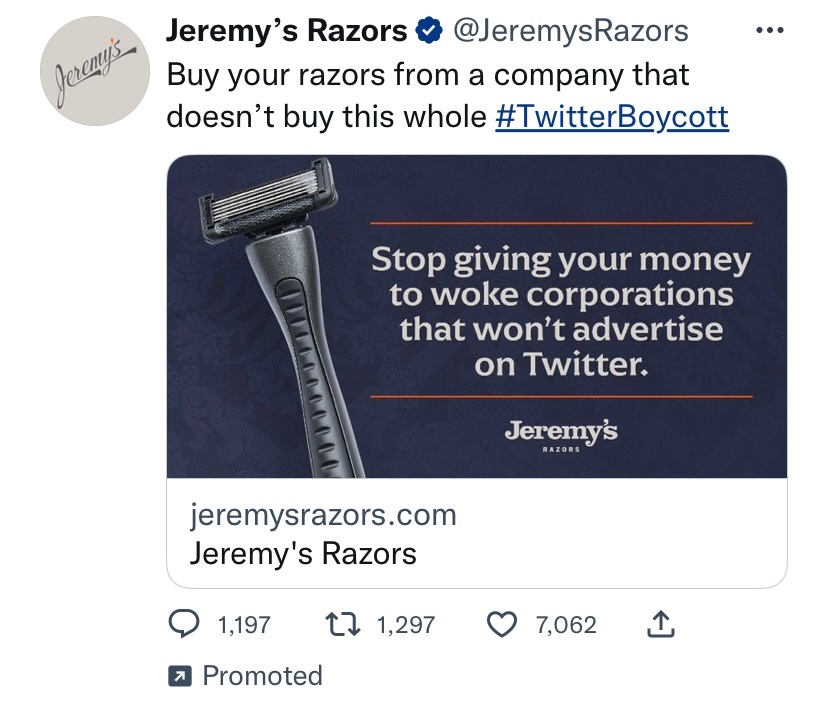Click the share upload icon

[x=661, y=624]
